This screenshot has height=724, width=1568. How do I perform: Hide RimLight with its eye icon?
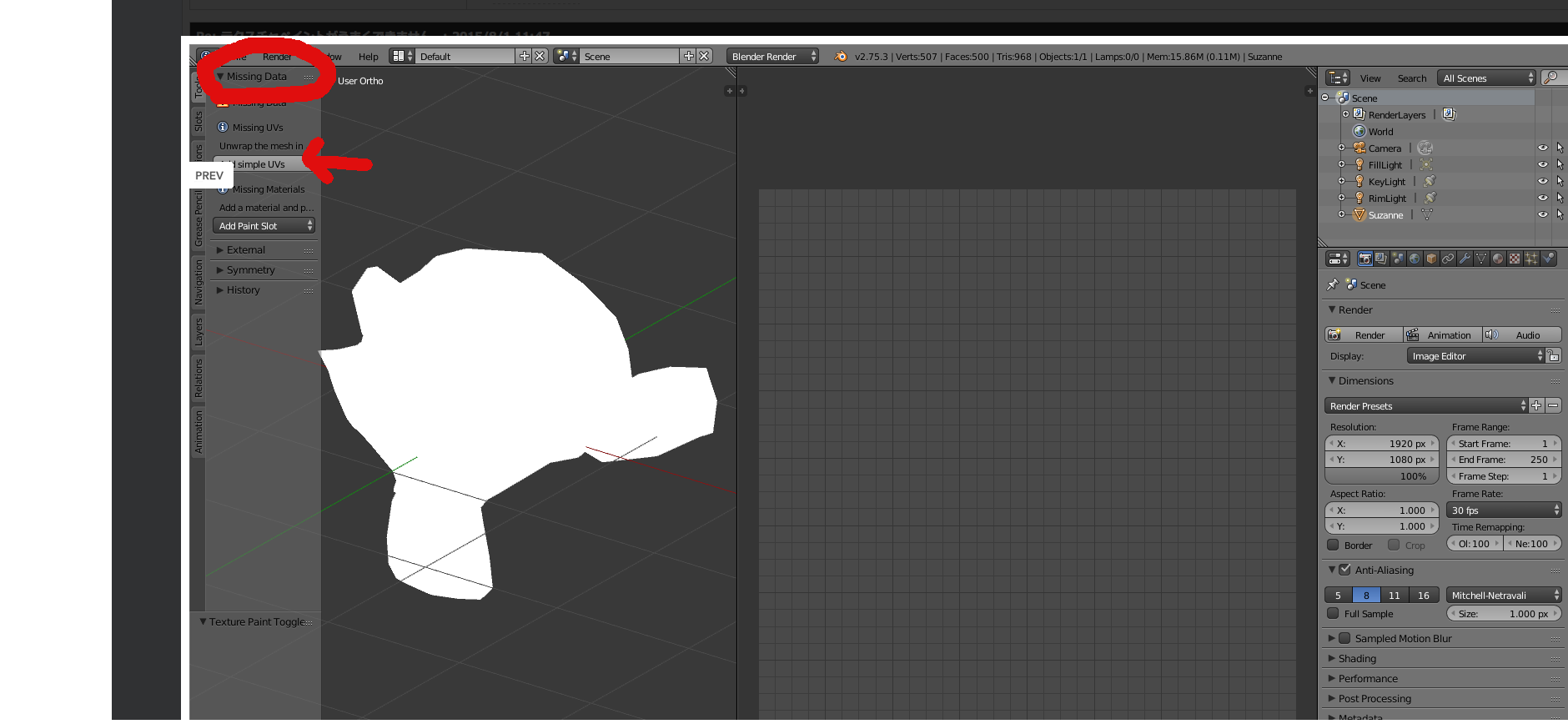[1543, 198]
